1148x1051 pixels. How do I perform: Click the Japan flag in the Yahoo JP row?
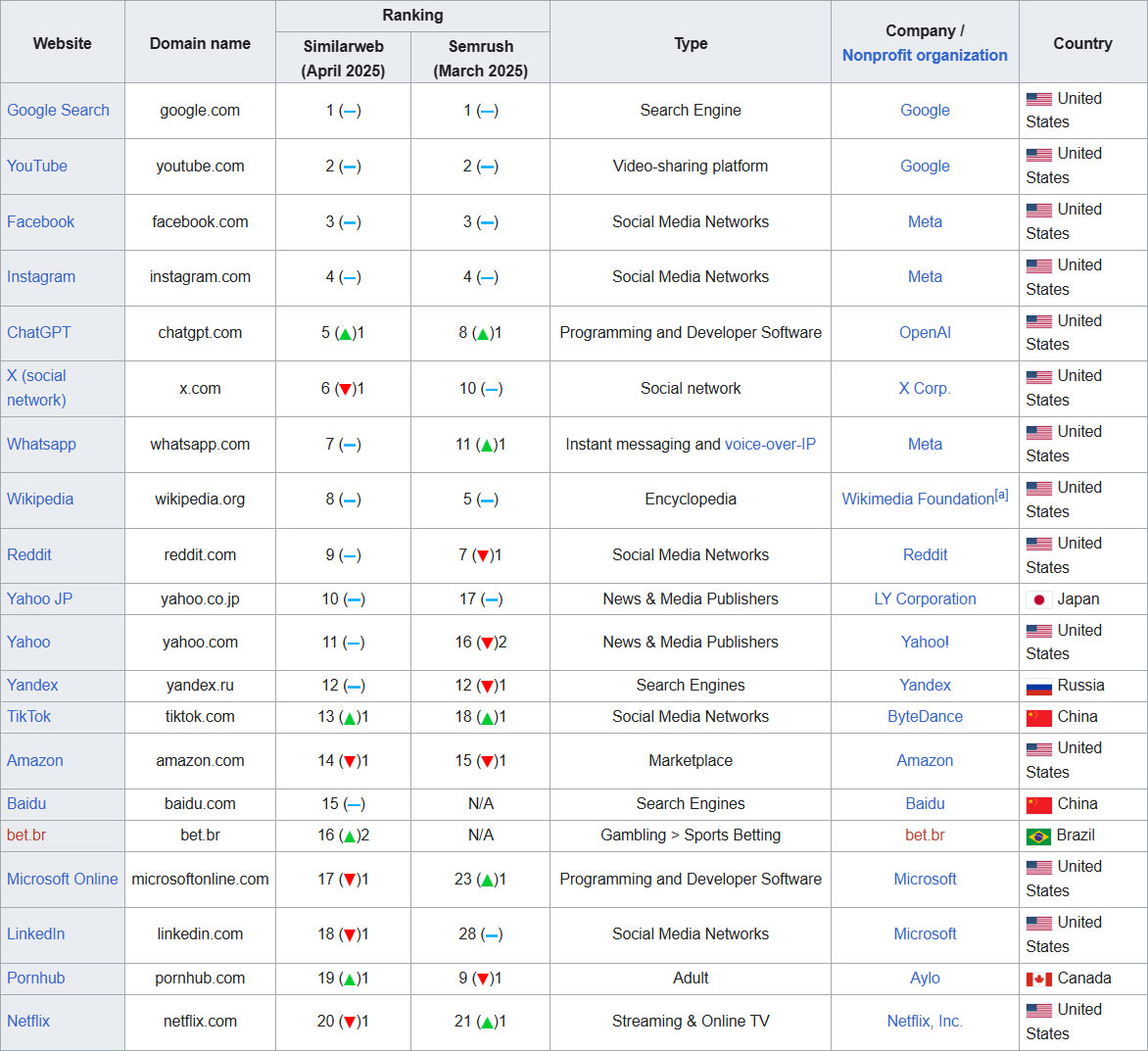click(1039, 598)
